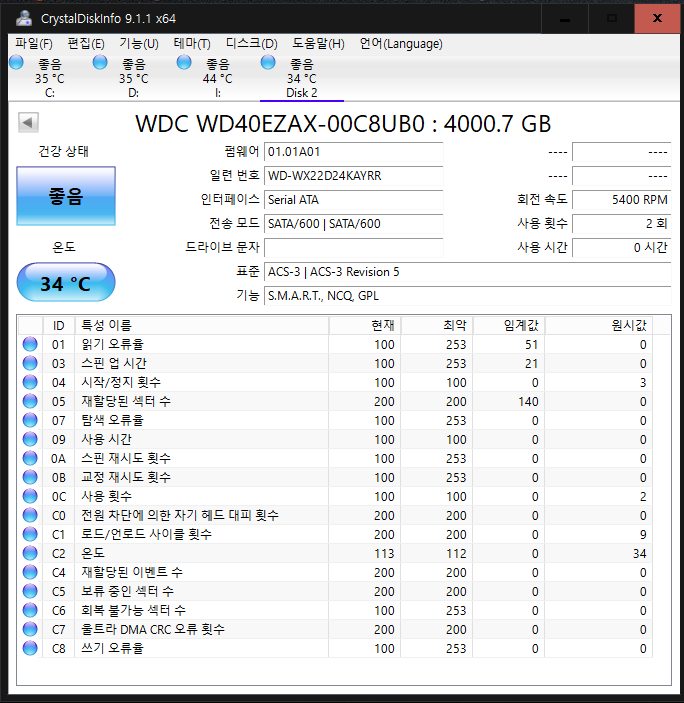The width and height of the screenshot is (684, 703).
Task: Click the 2 회 power on count field
Action: pyautogui.click(x=622, y=224)
